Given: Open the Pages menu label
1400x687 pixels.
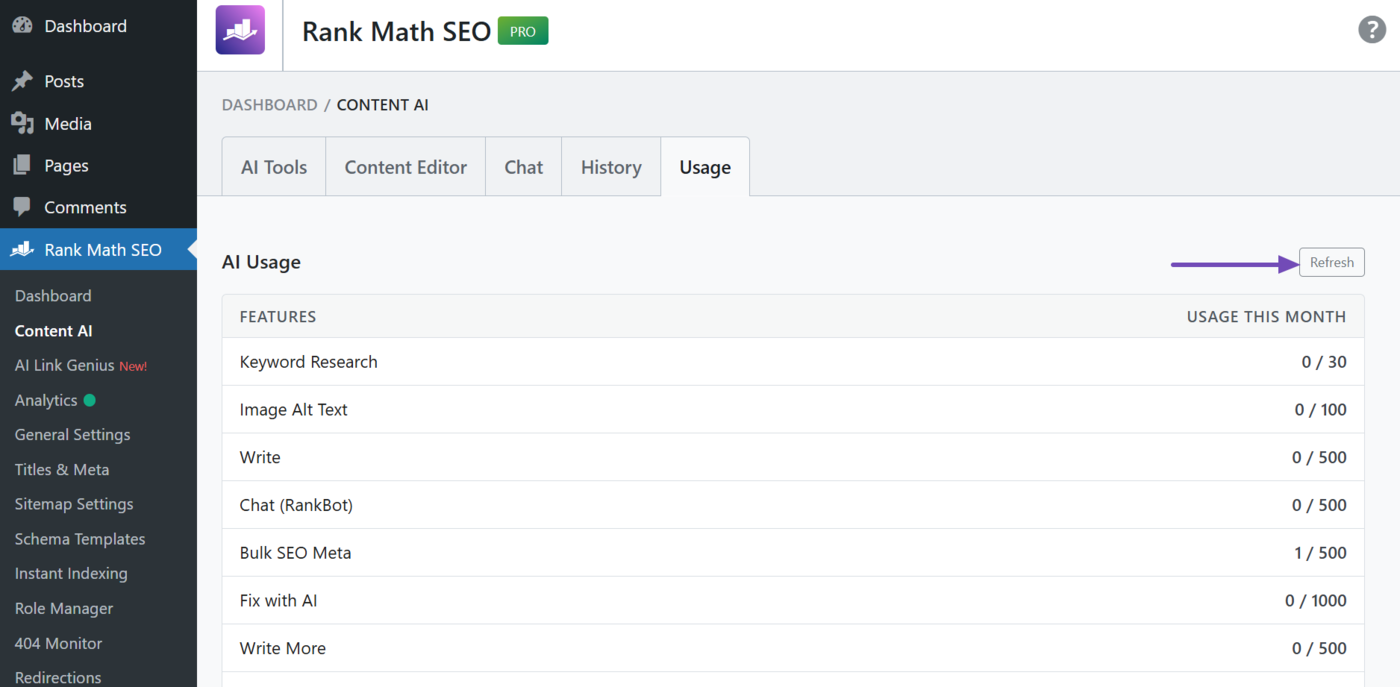Looking at the screenshot, I should [x=67, y=166].
